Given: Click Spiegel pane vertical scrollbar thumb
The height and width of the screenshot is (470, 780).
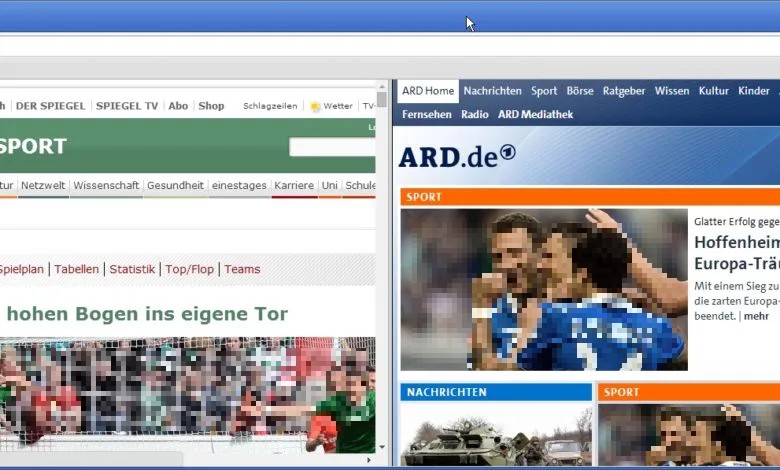Looking at the screenshot, I should pos(382,99).
